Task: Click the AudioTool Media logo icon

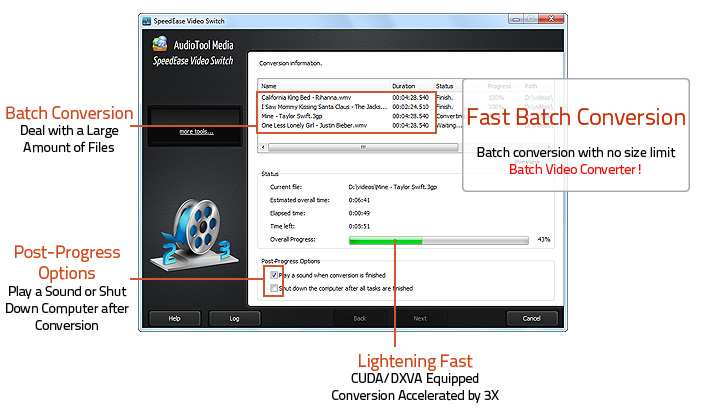Action: pyautogui.click(x=160, y=44)
